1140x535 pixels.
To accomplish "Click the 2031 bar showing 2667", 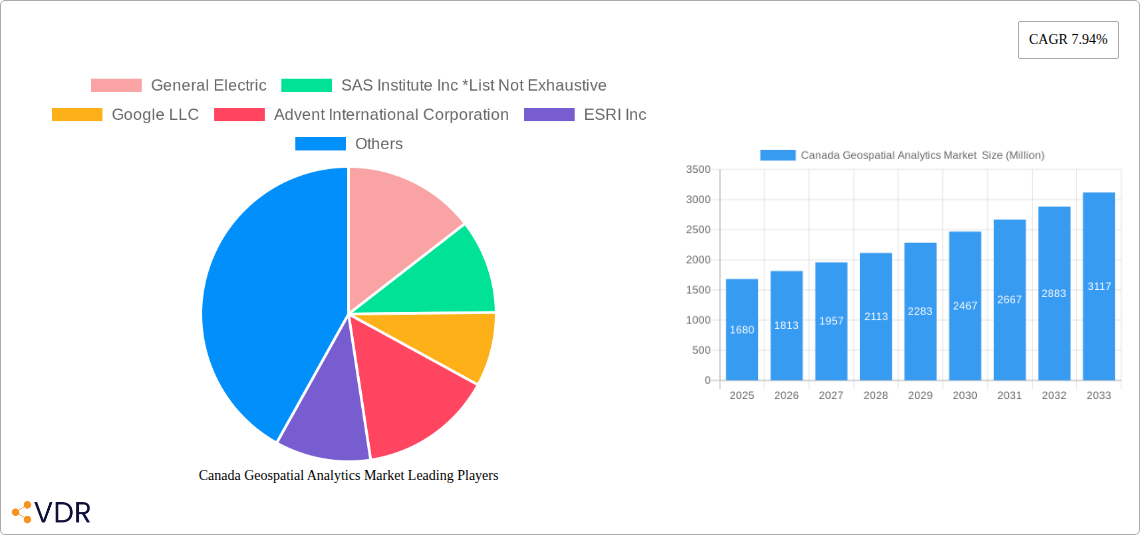I will [x=1010, y=299].
